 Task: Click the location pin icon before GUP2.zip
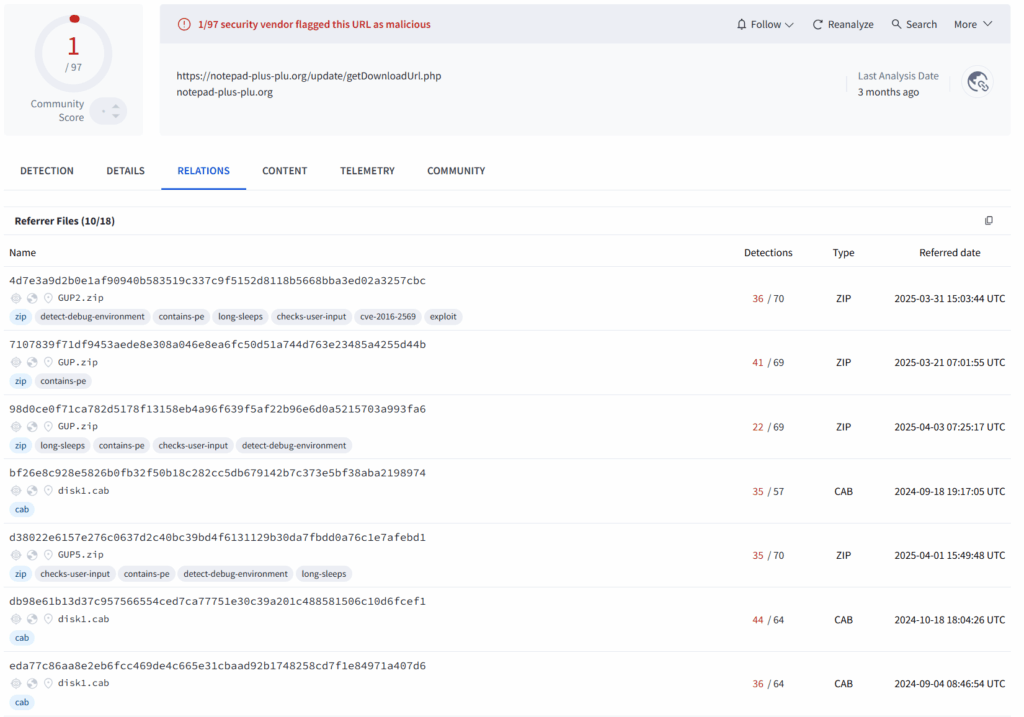(x=48, y=298)
